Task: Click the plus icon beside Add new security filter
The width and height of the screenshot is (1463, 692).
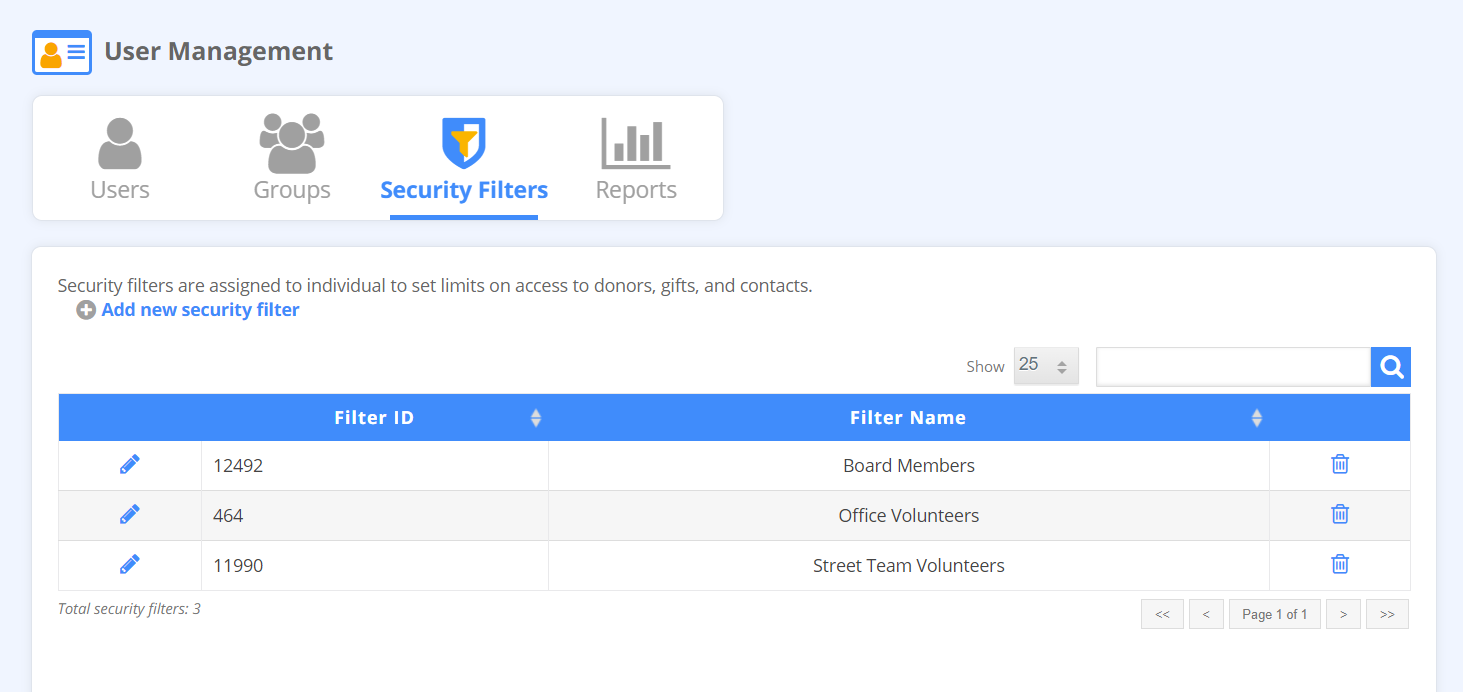Action: [86, 310]
